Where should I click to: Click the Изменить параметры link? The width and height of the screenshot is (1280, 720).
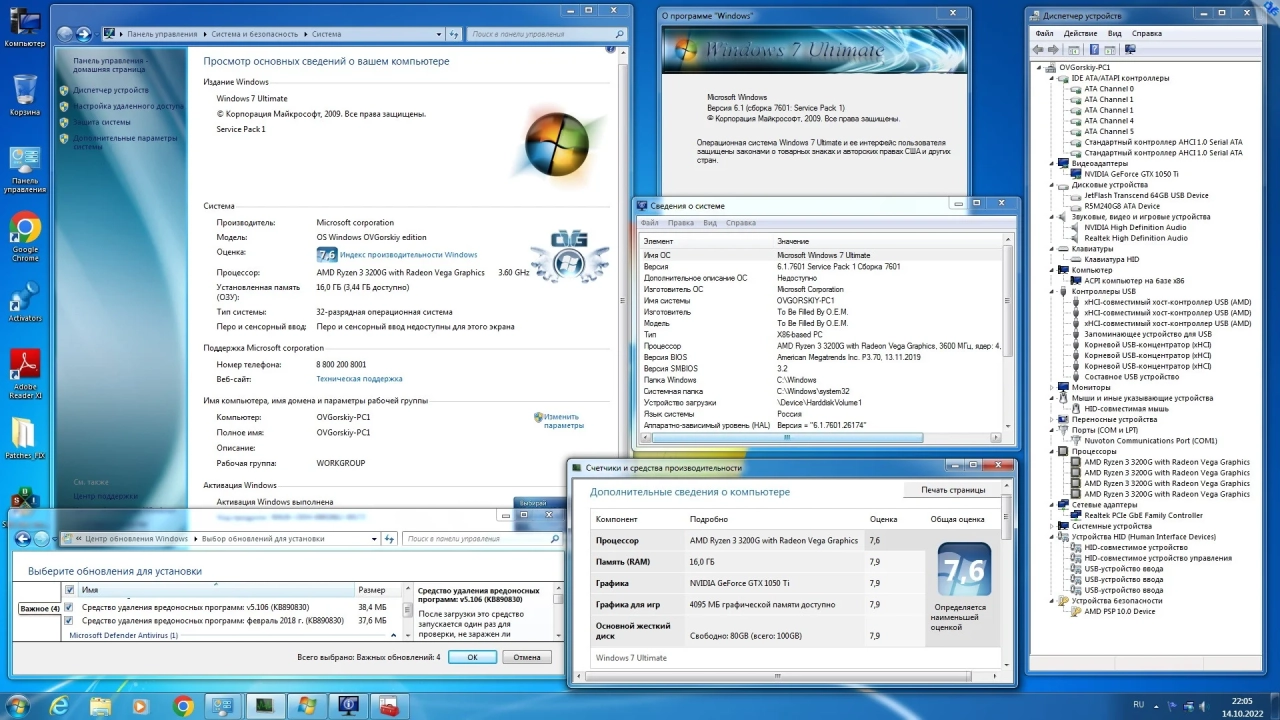(x=563, y=421)
